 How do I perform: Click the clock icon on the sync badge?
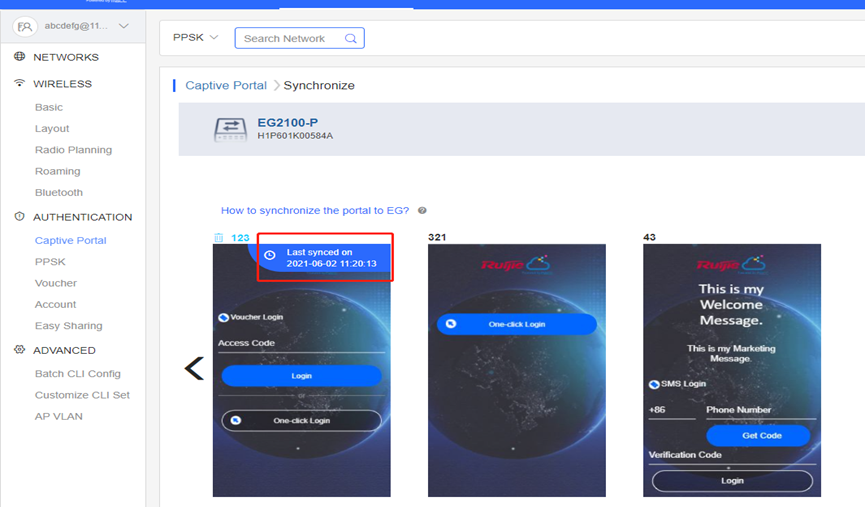(x=270, y=256)
